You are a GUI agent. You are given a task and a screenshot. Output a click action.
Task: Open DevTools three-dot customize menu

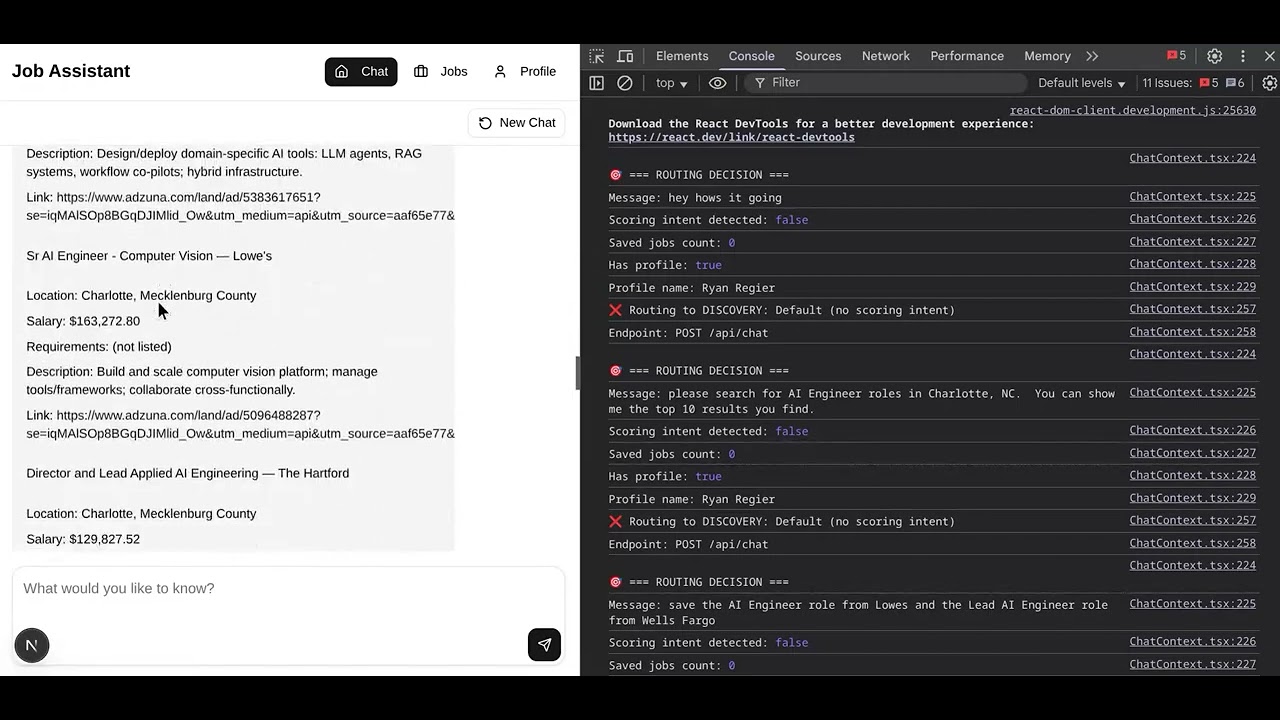tap(1243, 56)
